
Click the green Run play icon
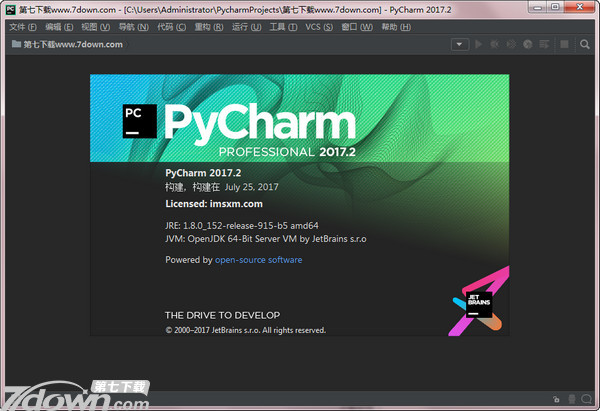click(x=478, y=44)
